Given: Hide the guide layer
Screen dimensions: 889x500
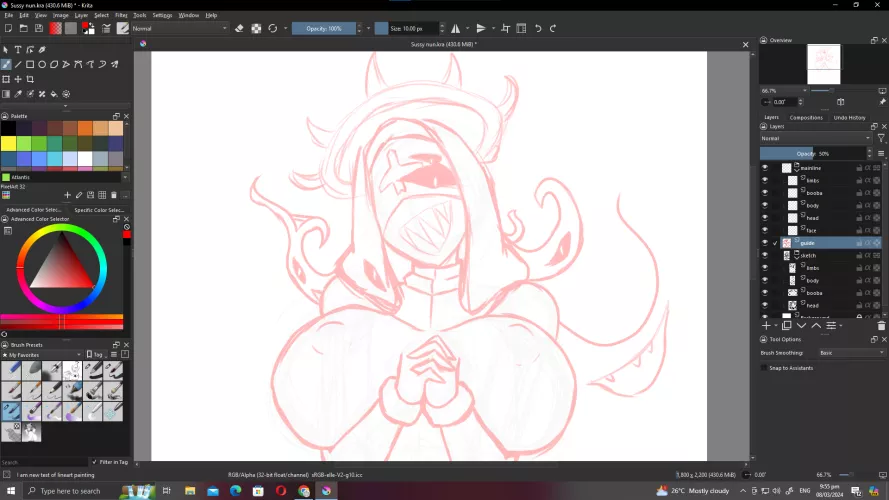Looking at the screenshot, I should (765, 243).
